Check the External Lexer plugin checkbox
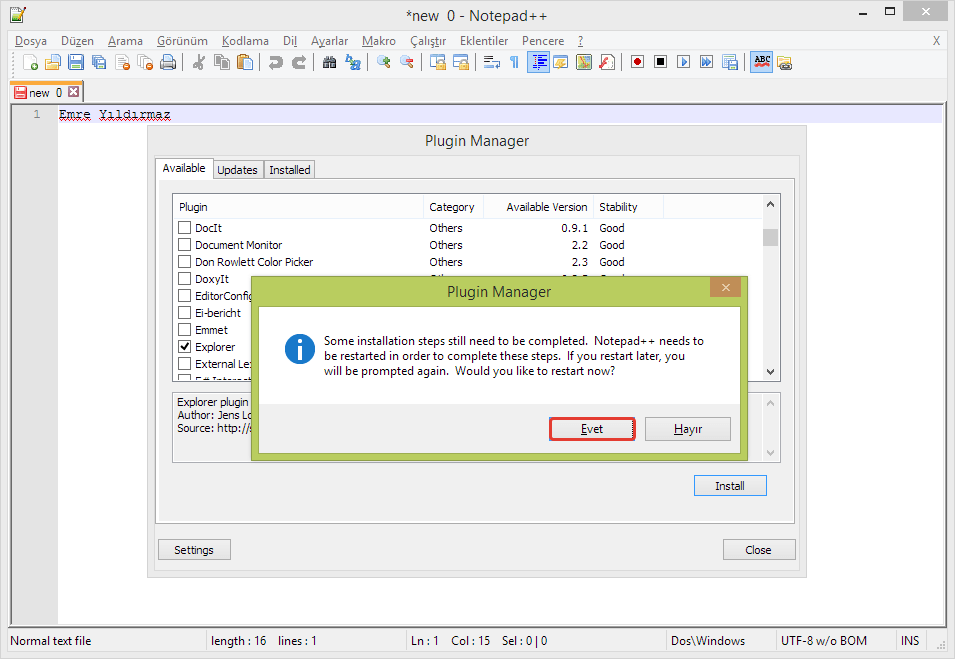Image resolution: width=955 pixels, height=659 pixels. pyautogui.click(x=185, y=364)
